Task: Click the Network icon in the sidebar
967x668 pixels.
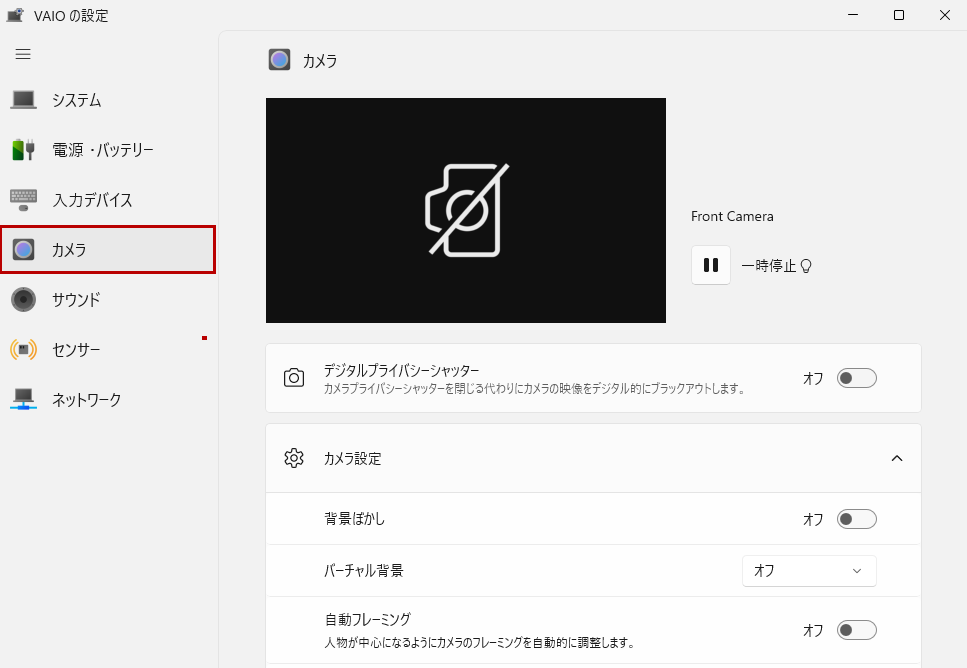Action: point(24,399)
